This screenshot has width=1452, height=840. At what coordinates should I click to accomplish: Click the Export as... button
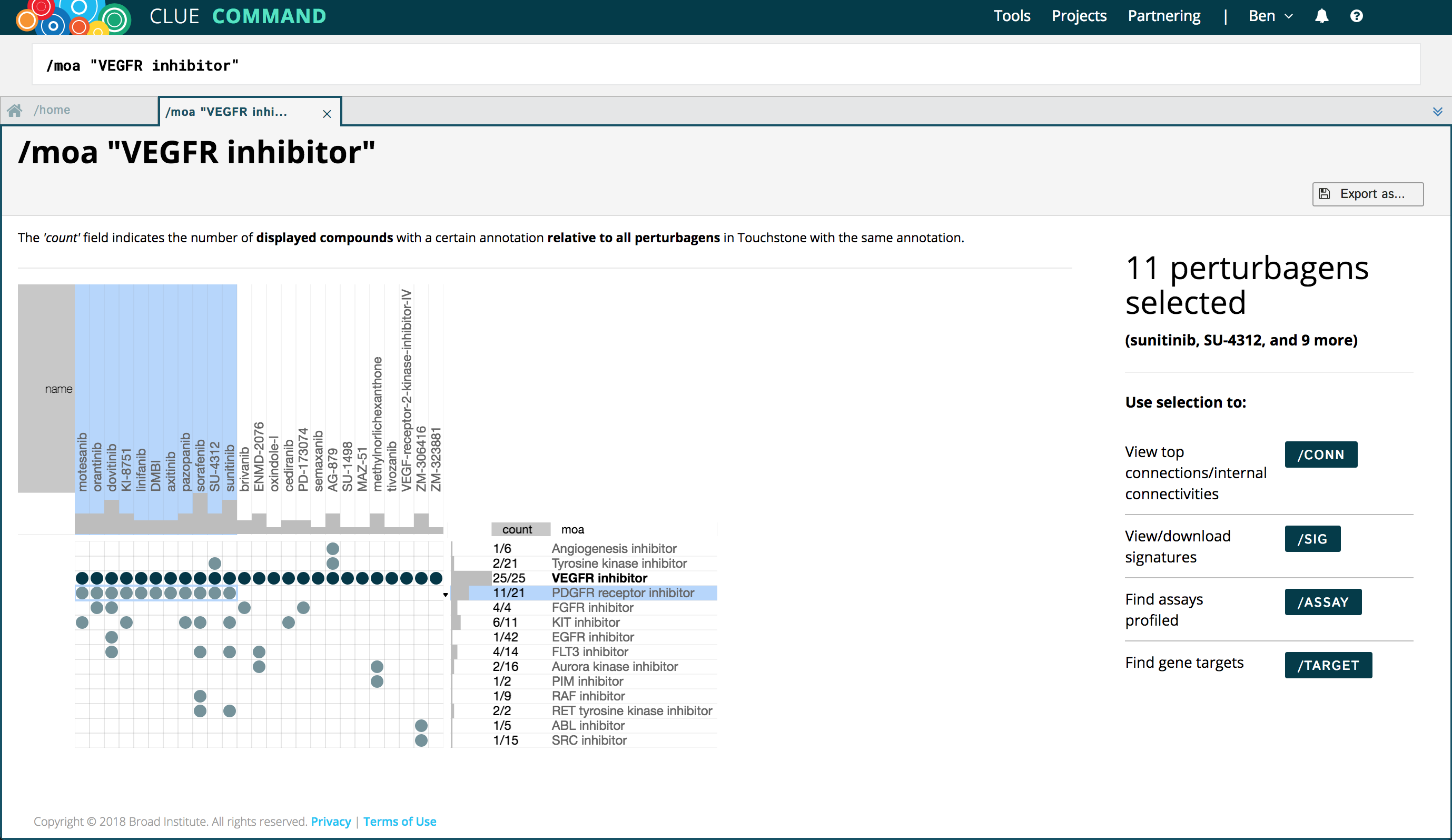pyautogui.click(x=1367, y=194)
